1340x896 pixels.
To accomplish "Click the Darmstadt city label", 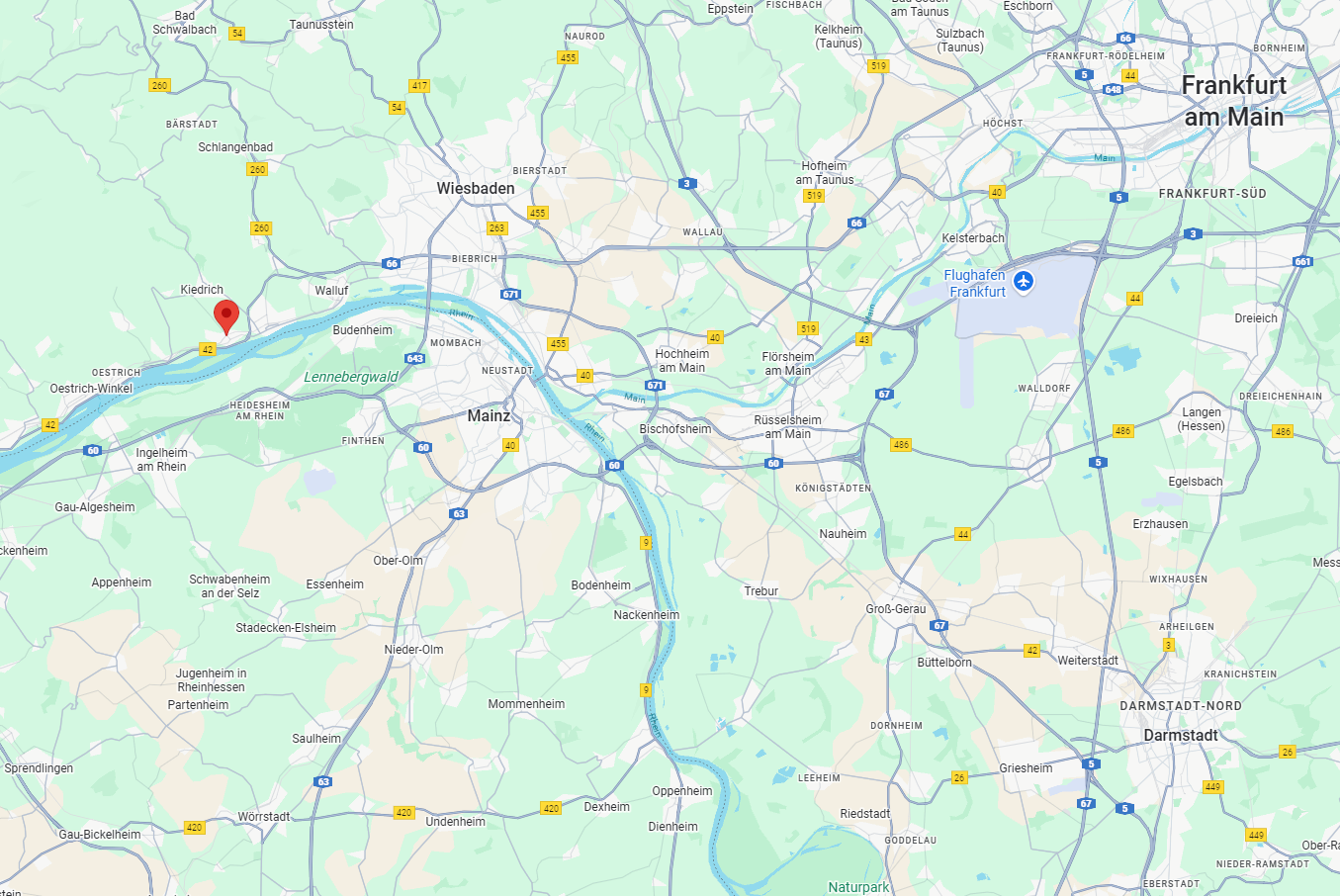I will coord(1181,735).
